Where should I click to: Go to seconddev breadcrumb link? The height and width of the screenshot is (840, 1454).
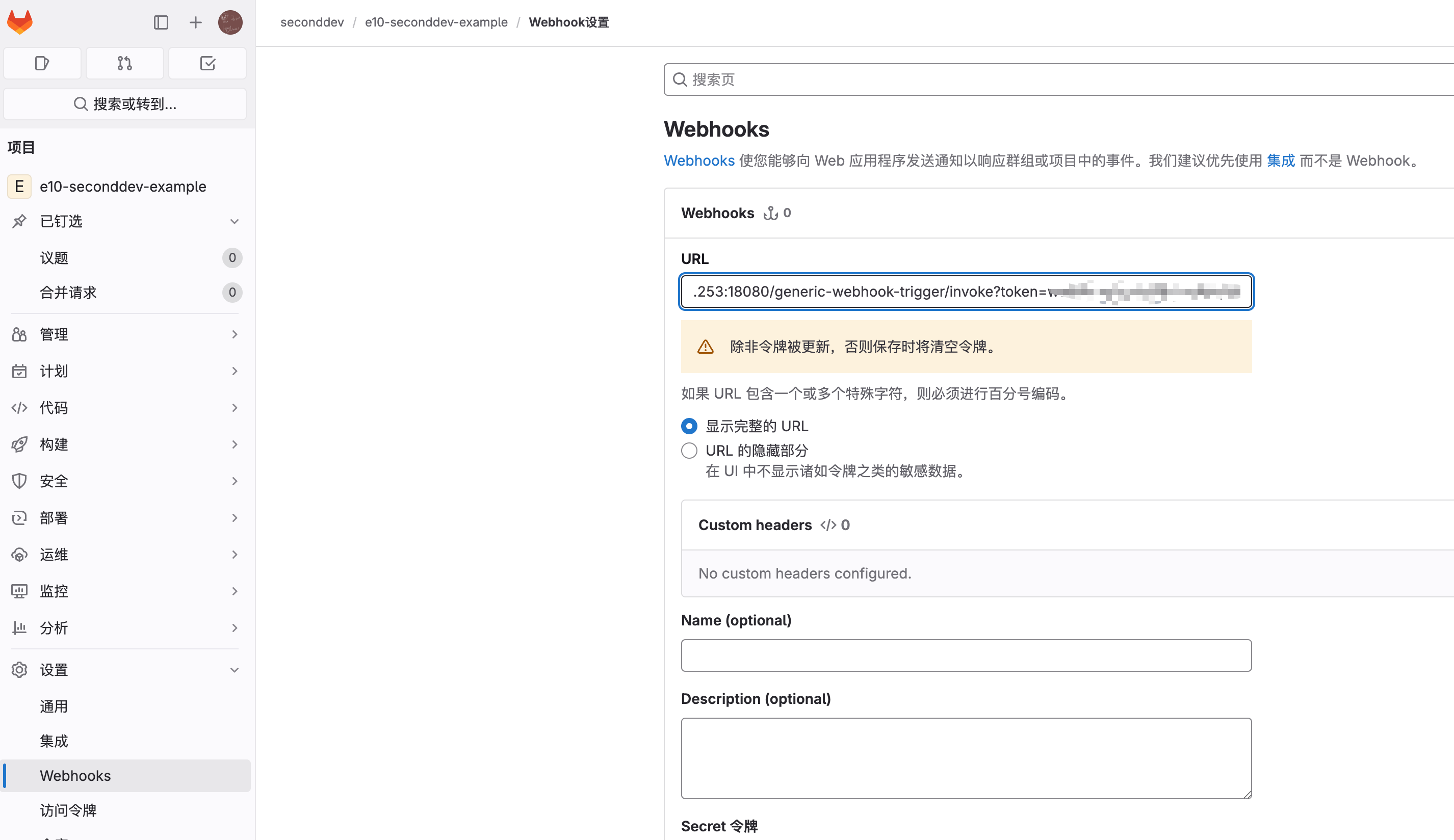311,22
